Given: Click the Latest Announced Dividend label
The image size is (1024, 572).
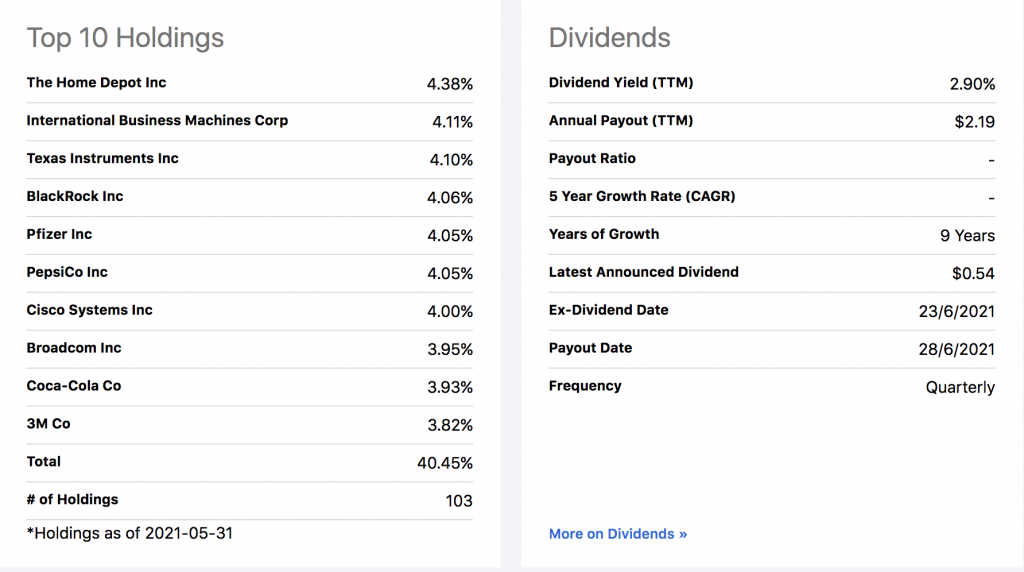Looking at the screenshot, I should point(644,272).
